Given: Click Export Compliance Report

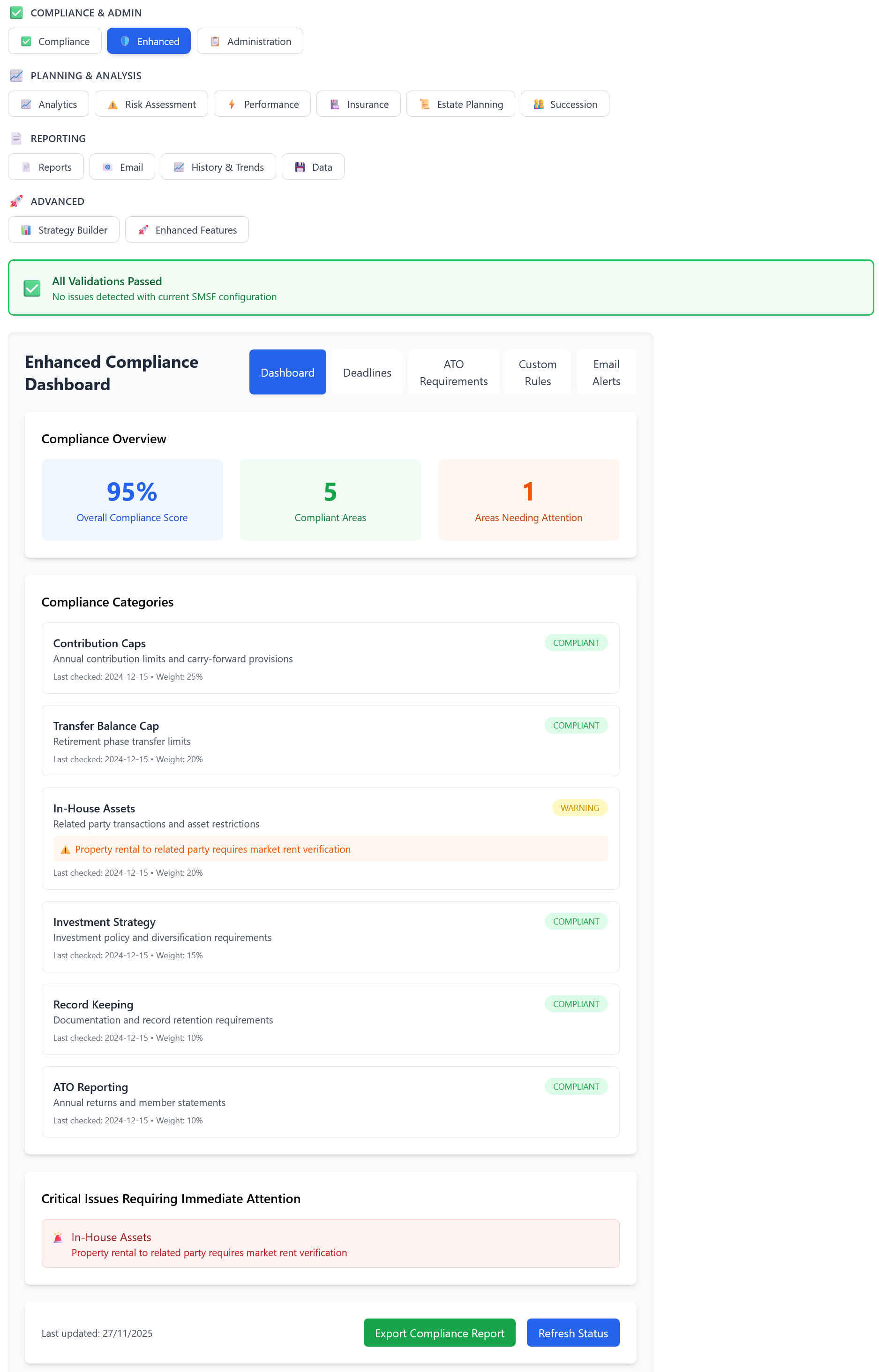Looking at the screenshot, I should [440, 1333].
